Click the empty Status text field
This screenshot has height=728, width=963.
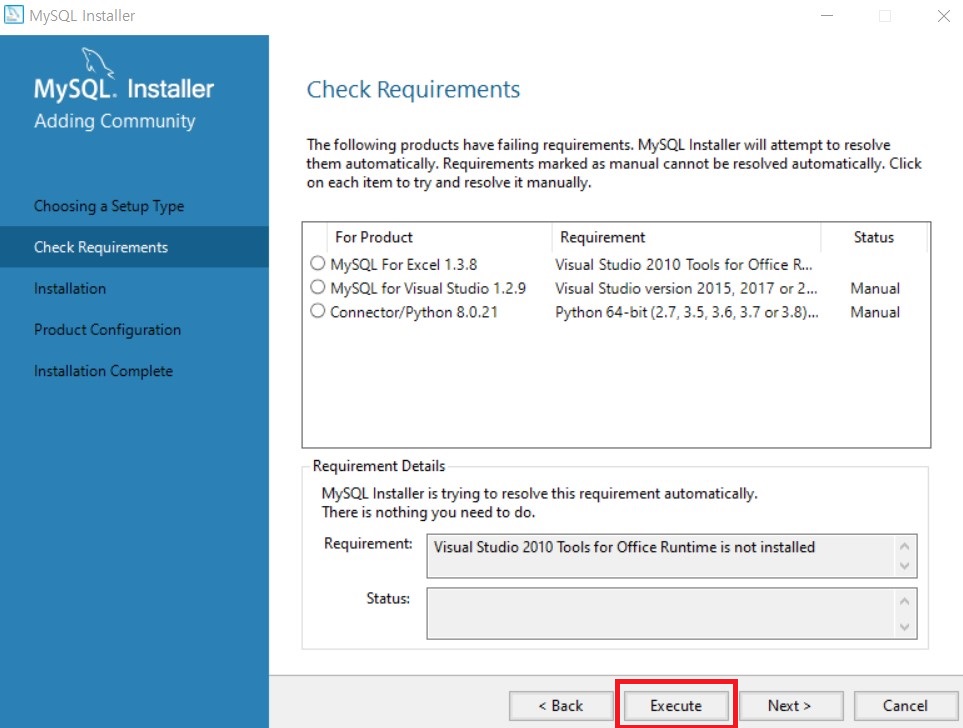click(672, 613)
